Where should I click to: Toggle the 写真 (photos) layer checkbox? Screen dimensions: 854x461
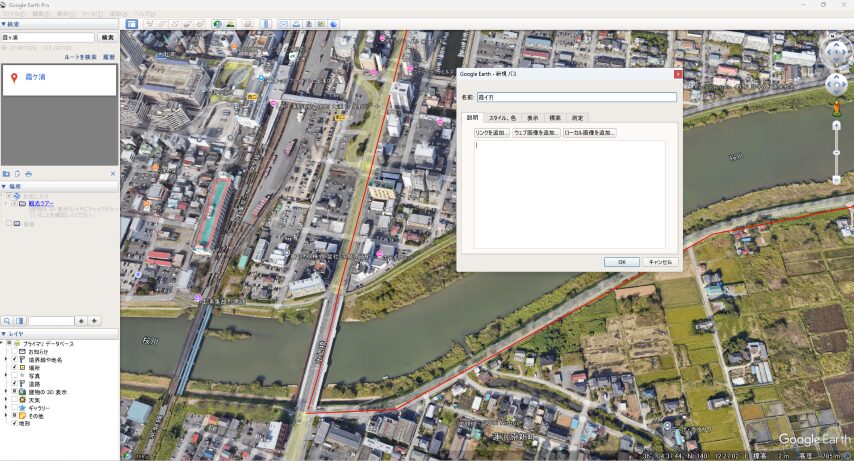pos(14,374)
